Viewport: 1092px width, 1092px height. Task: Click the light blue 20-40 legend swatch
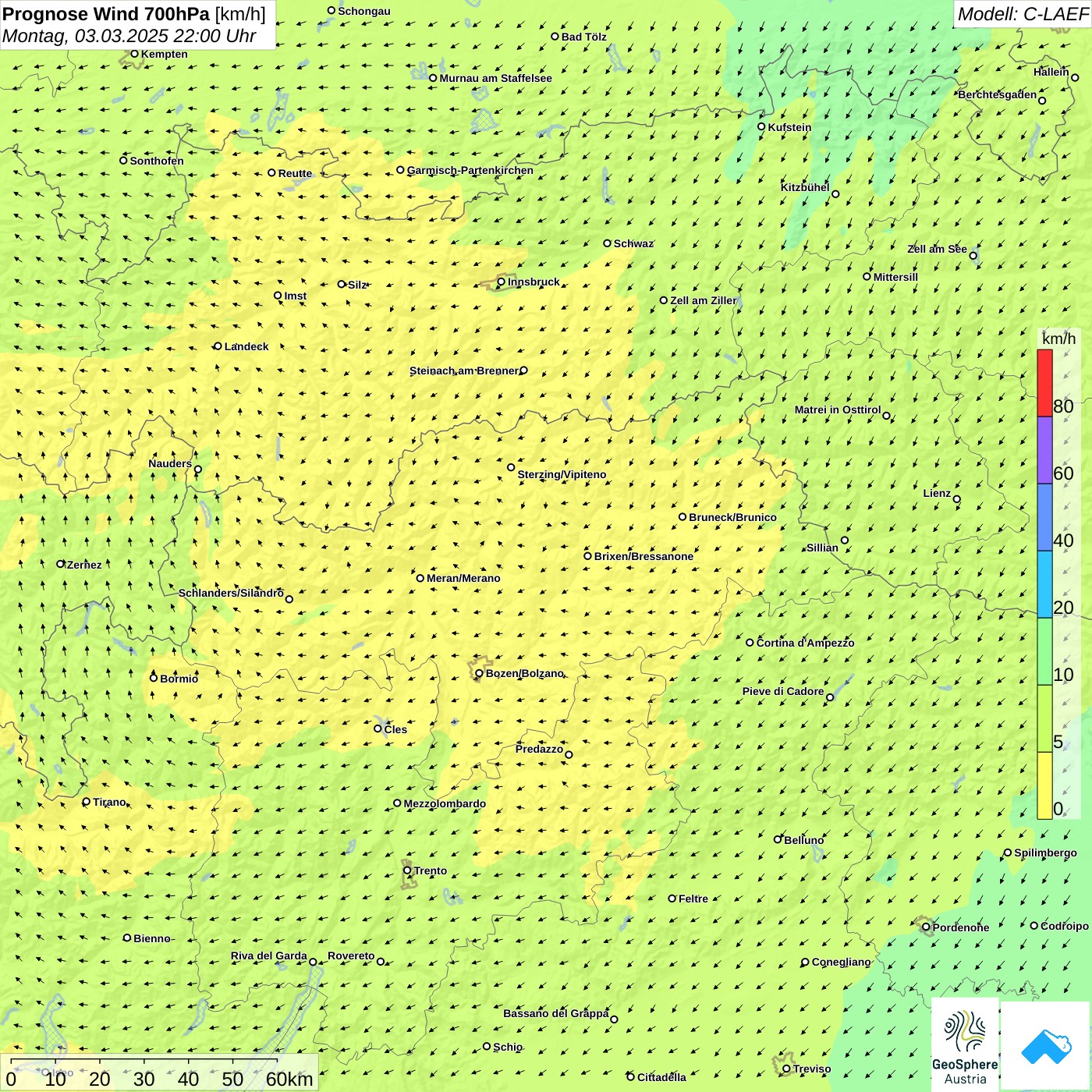1044,584
